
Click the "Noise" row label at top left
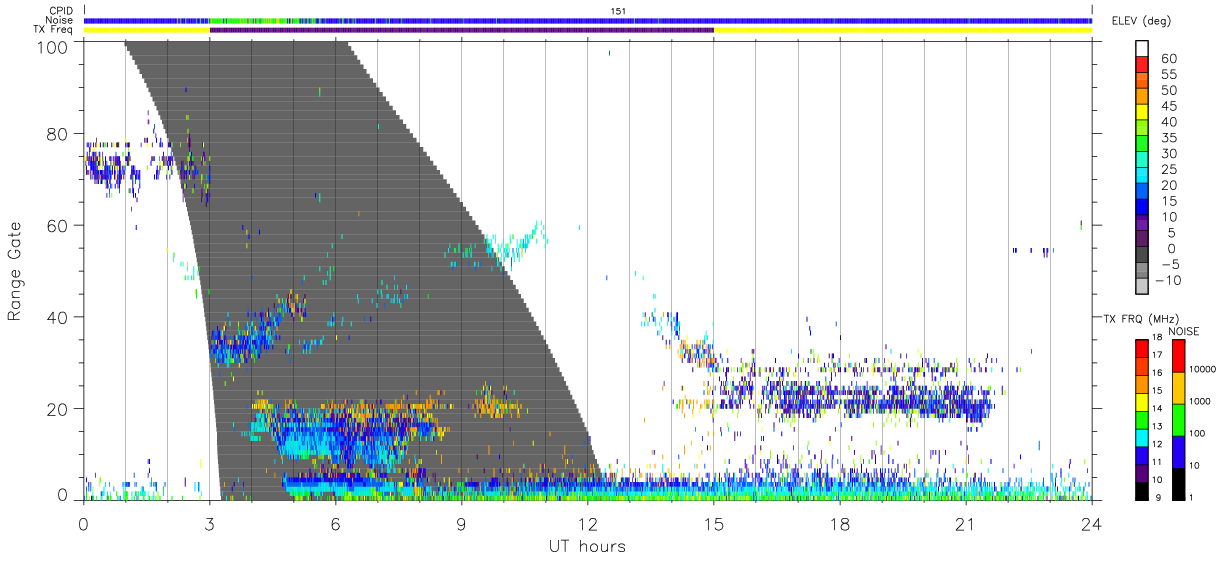[x=60, y=20]
